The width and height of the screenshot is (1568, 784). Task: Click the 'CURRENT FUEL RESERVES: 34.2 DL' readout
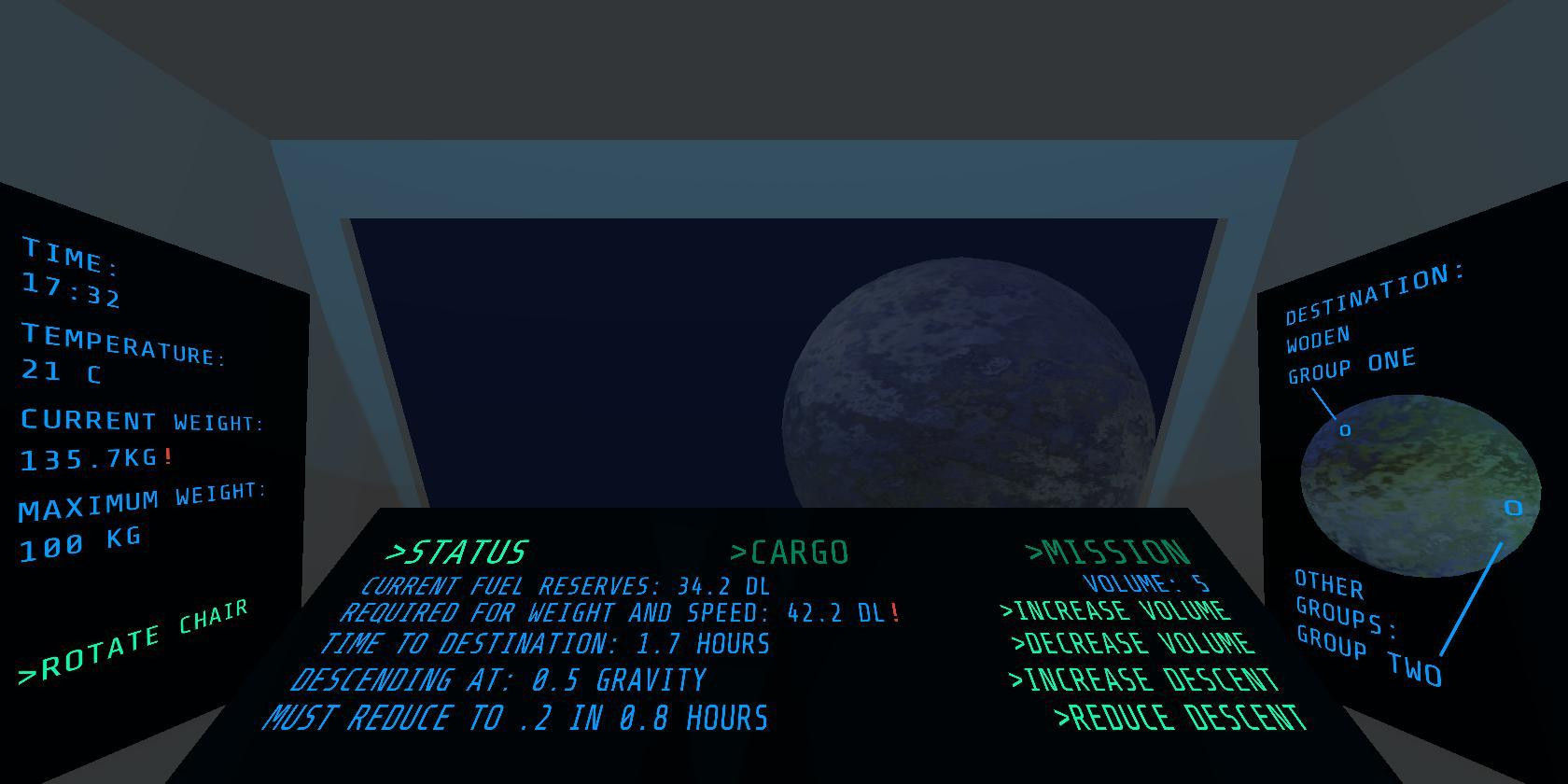(565, 586)
